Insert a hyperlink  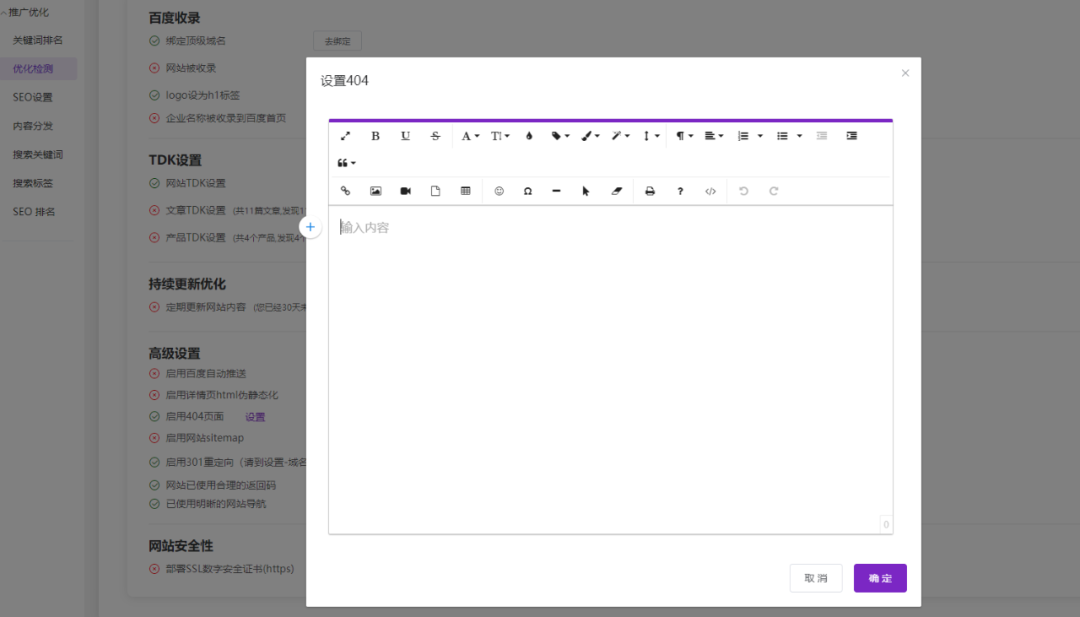345,191
